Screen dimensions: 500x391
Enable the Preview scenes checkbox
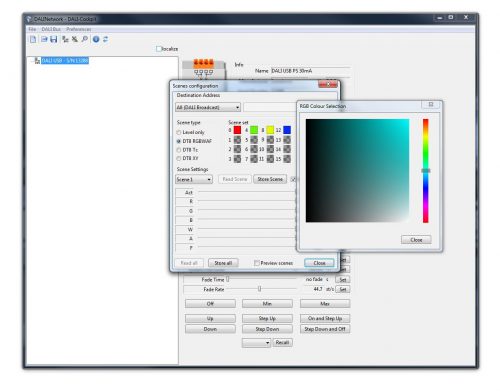point(257,263)
